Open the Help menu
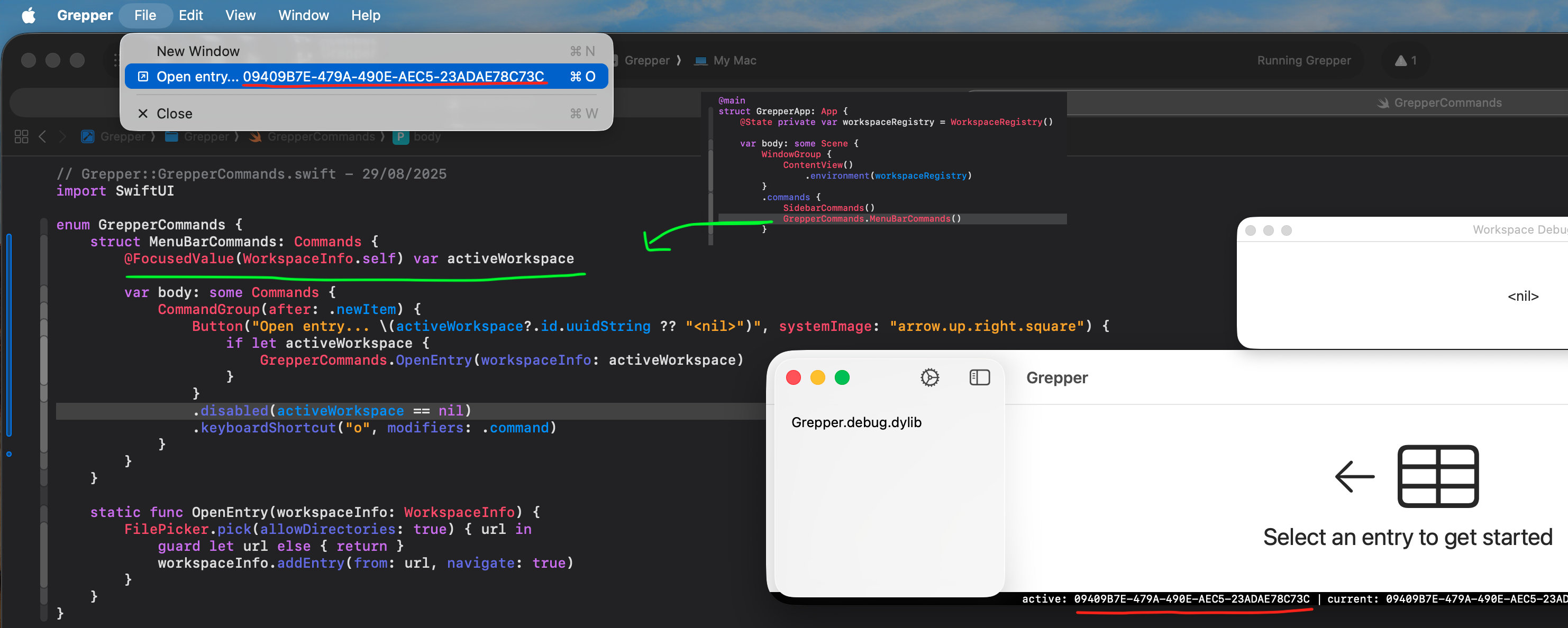1568x628 pixels. pyautogui.click(x=365, y=15)
